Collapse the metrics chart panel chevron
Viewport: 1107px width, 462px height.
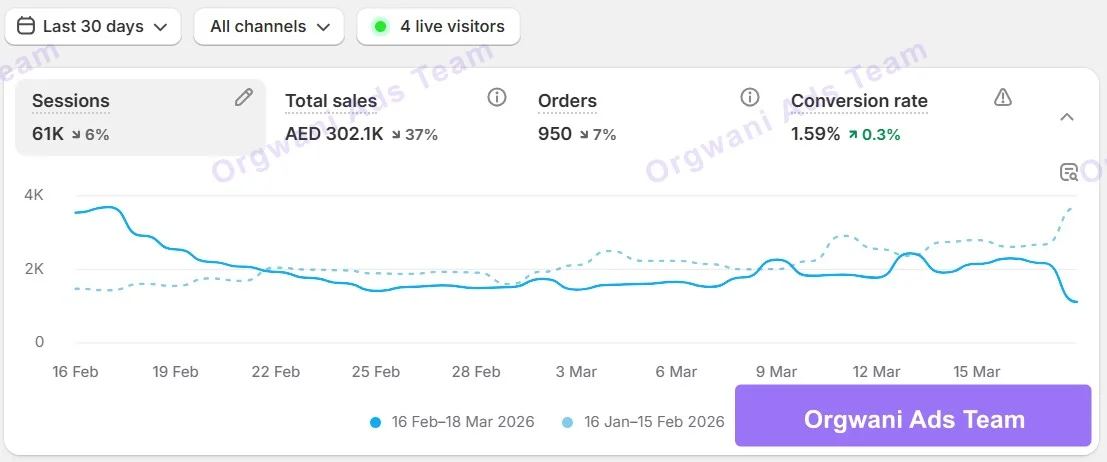(1067, 117)
